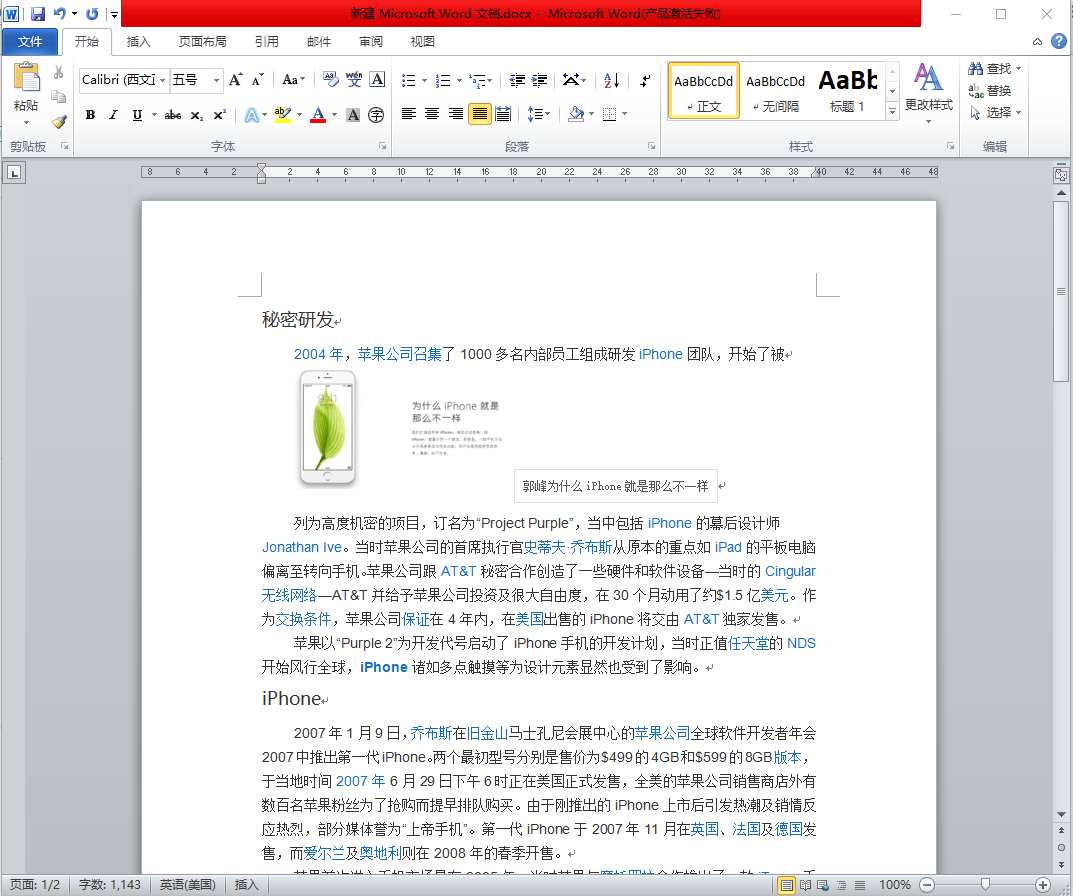Viewport: 1073px width, 896px height.
Task: Open the 插入 ribbon tab
Action: 138,42
